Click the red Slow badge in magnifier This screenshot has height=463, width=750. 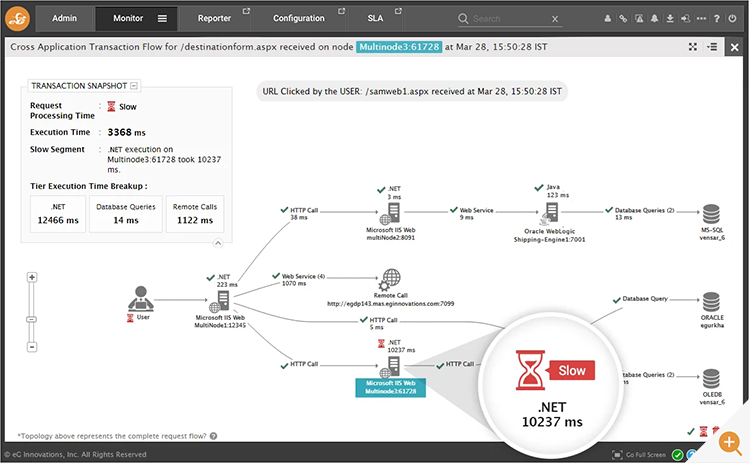point(572,370)
